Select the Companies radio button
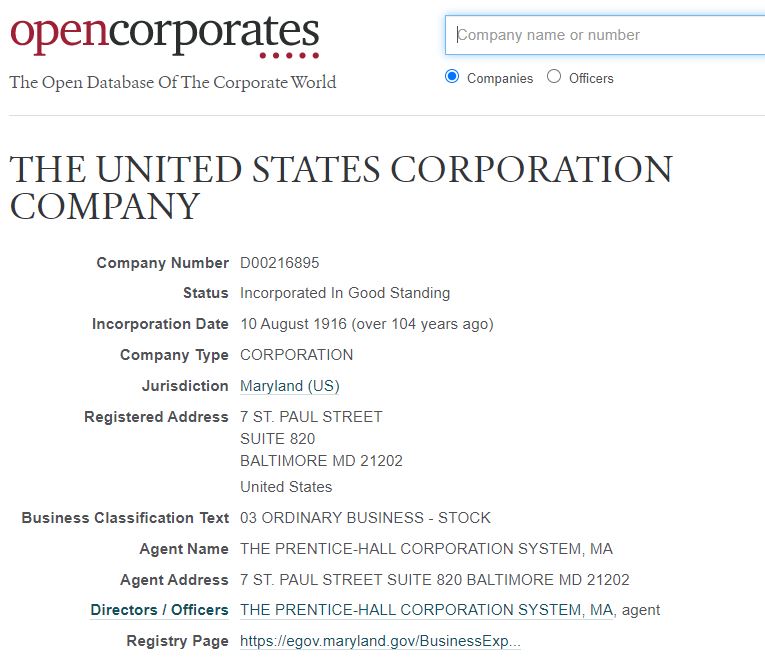765x669 pixels. [x=452, y=77]
